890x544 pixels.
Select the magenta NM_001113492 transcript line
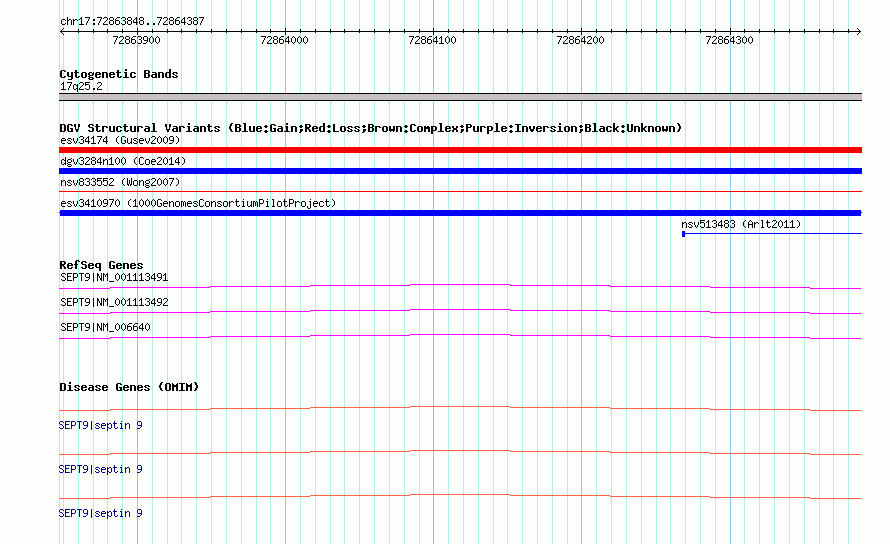coord(460,311)
